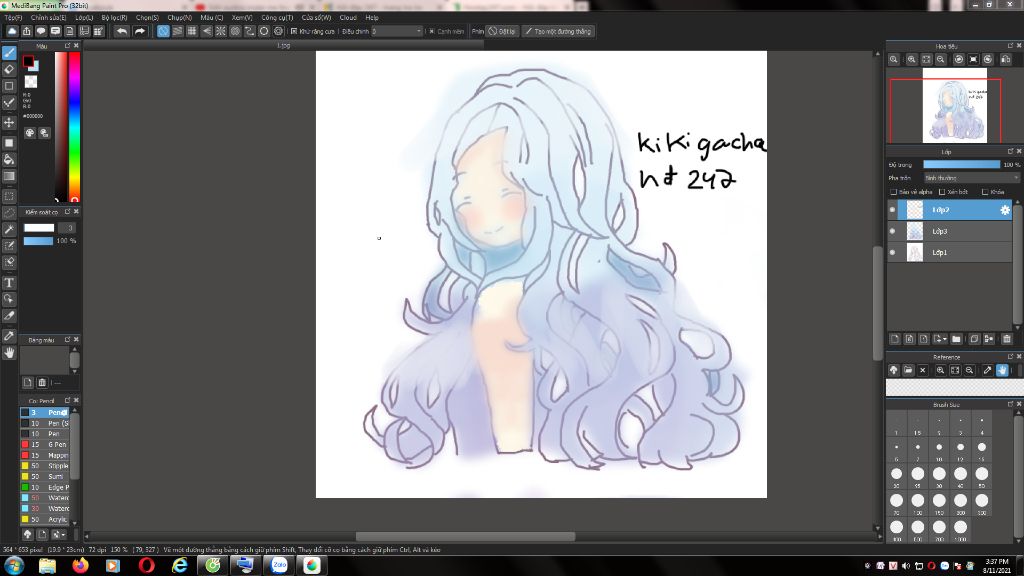Click the Undo arrow in toolbar

[x=121, y=31]
